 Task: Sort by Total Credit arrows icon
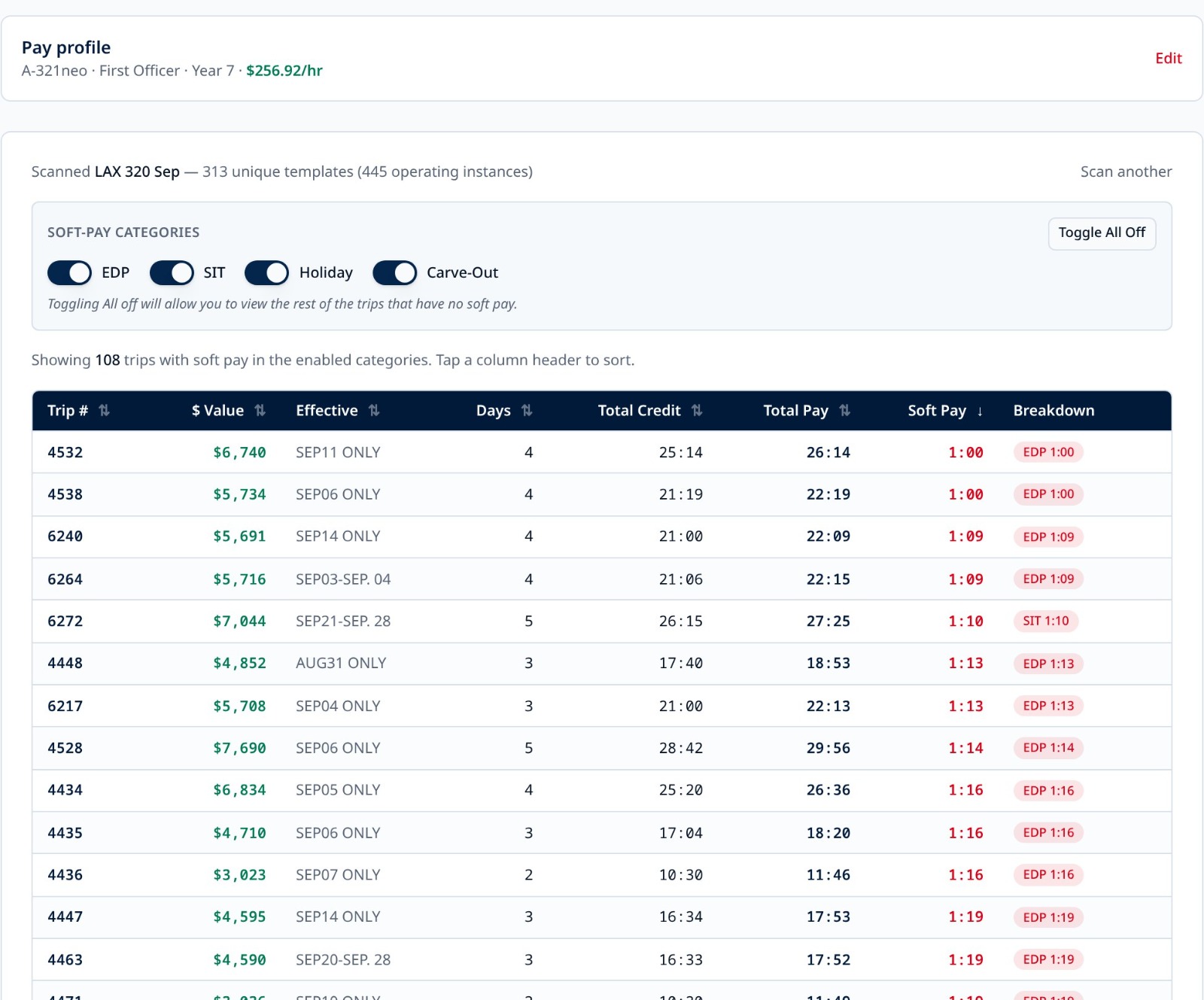697,410
